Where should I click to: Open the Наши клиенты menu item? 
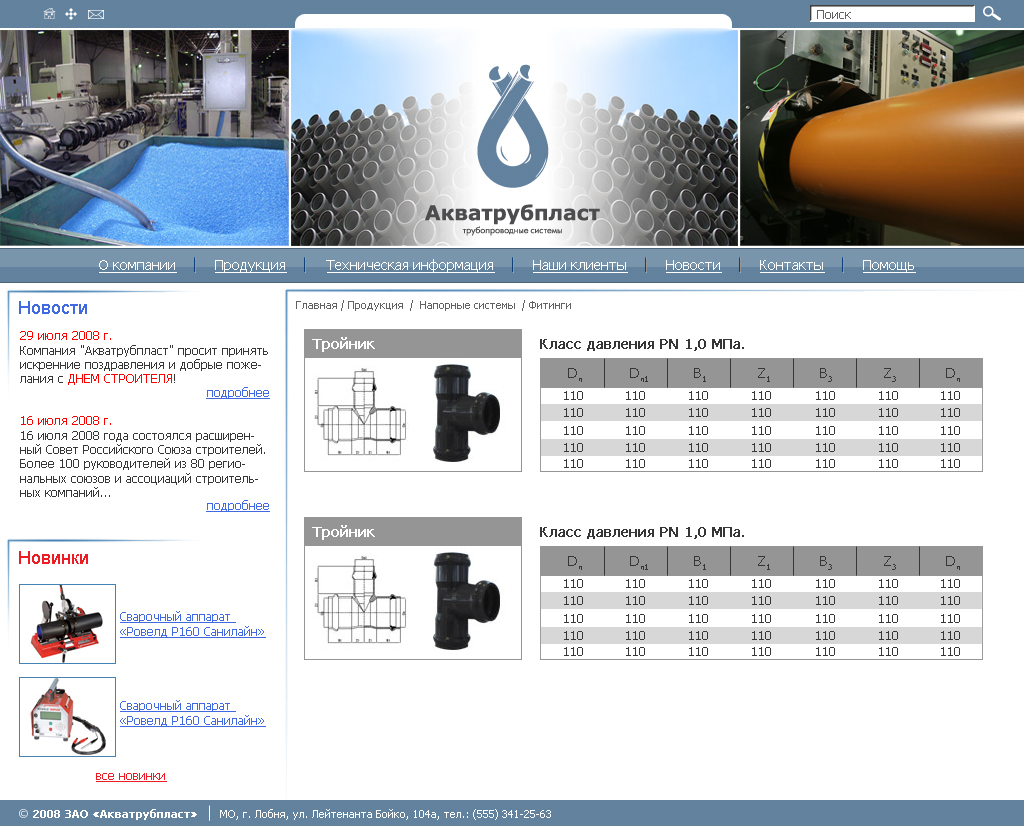click(x=579, y=265)
